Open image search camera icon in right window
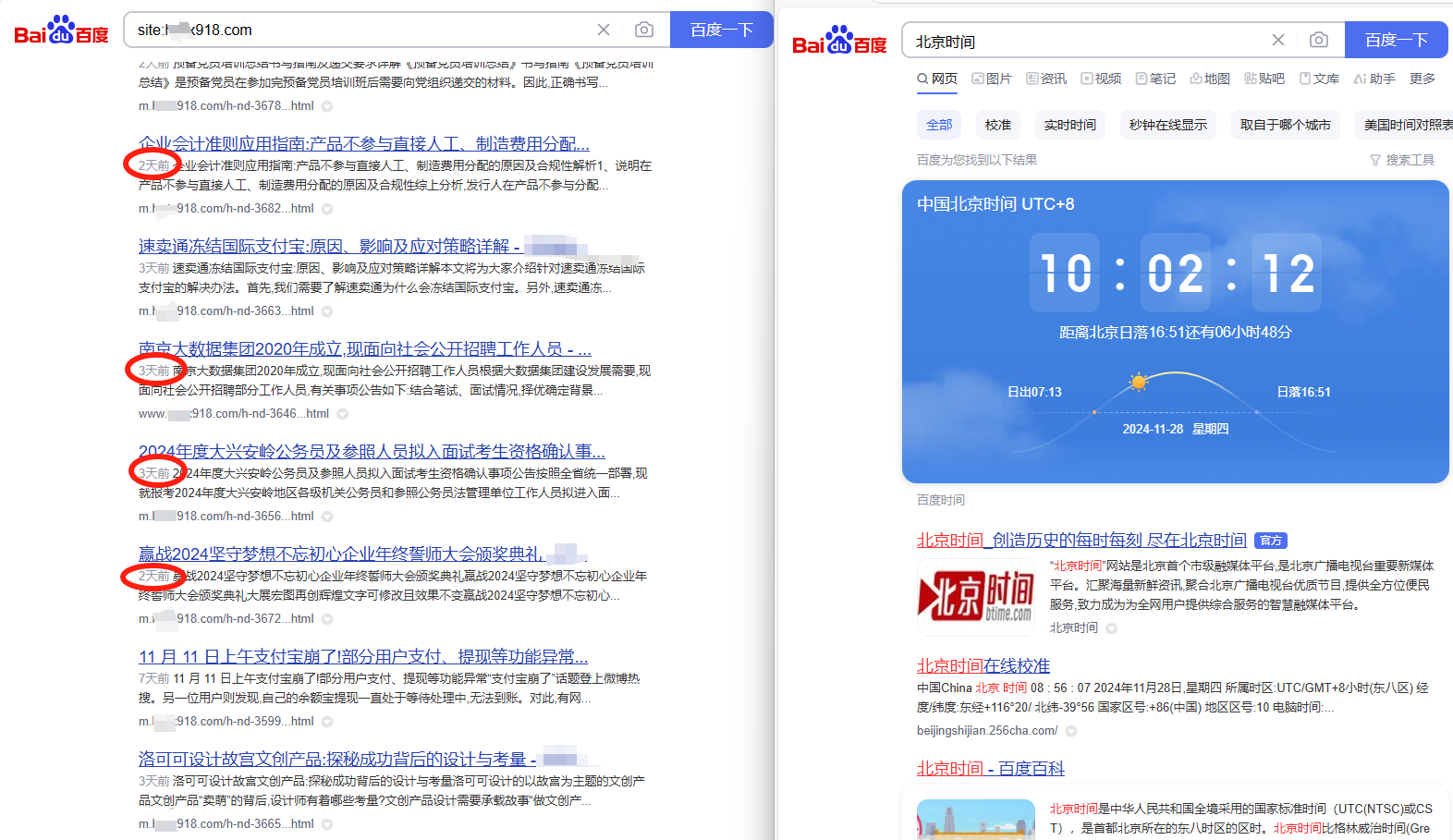Viewport: 1453px width, 840px height. [x=1319, y=40]
